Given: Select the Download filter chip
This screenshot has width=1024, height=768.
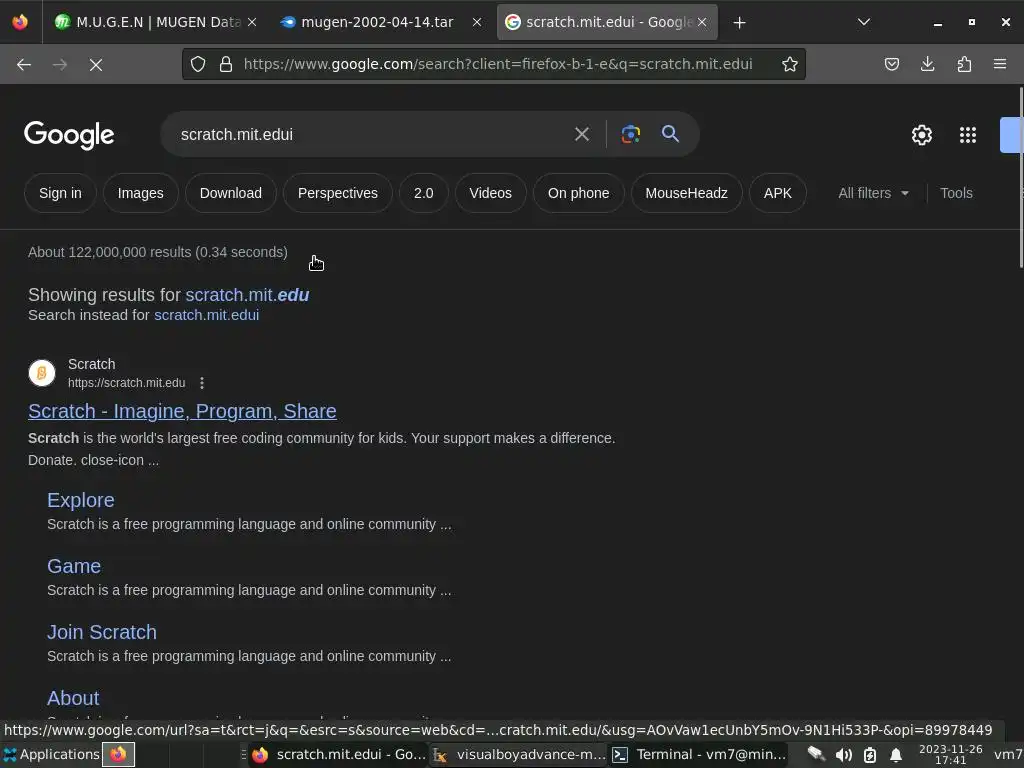Looking at the screenshot, I should click(x=231, y=193).
